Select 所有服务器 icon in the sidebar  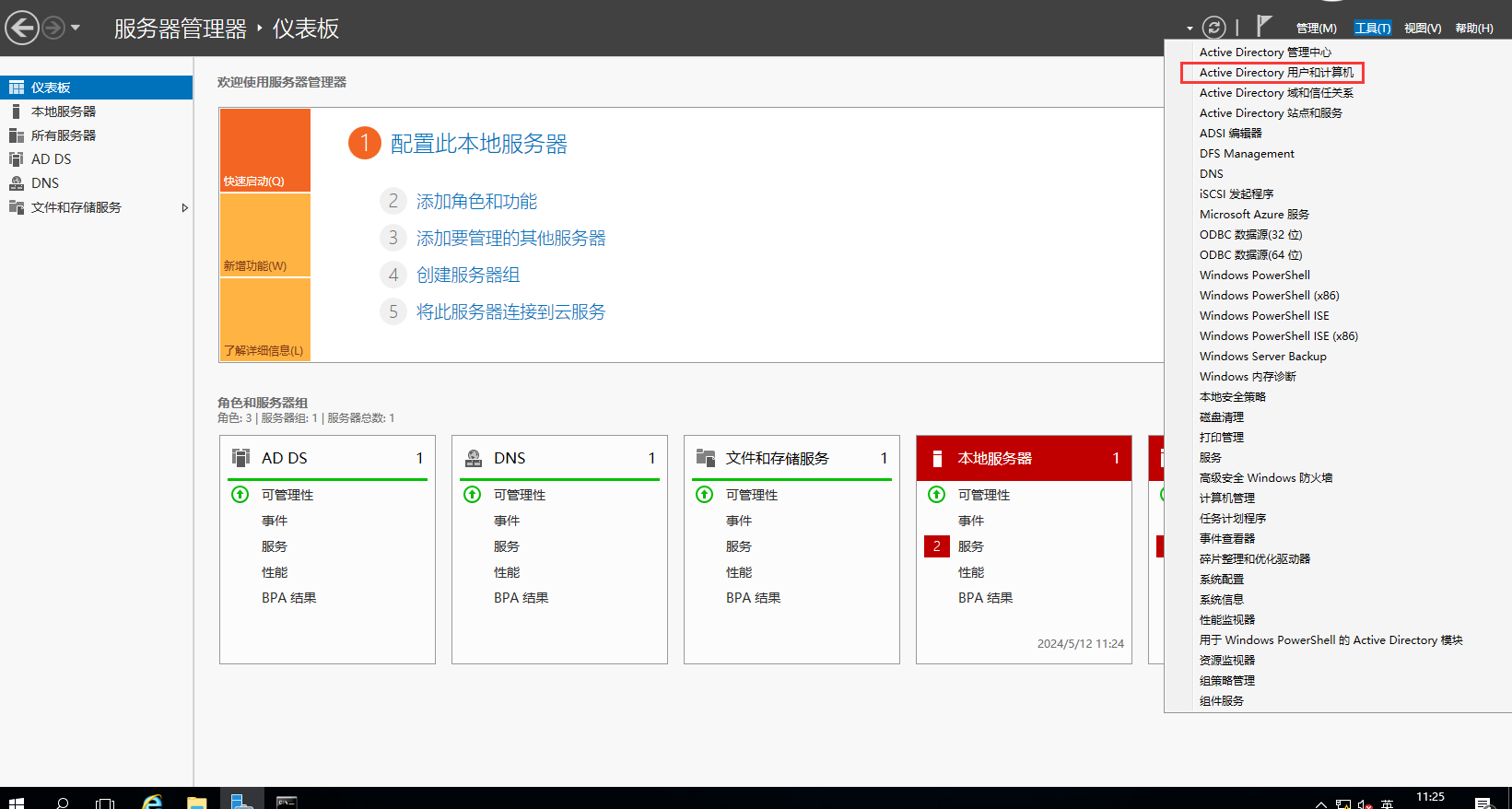17,135
